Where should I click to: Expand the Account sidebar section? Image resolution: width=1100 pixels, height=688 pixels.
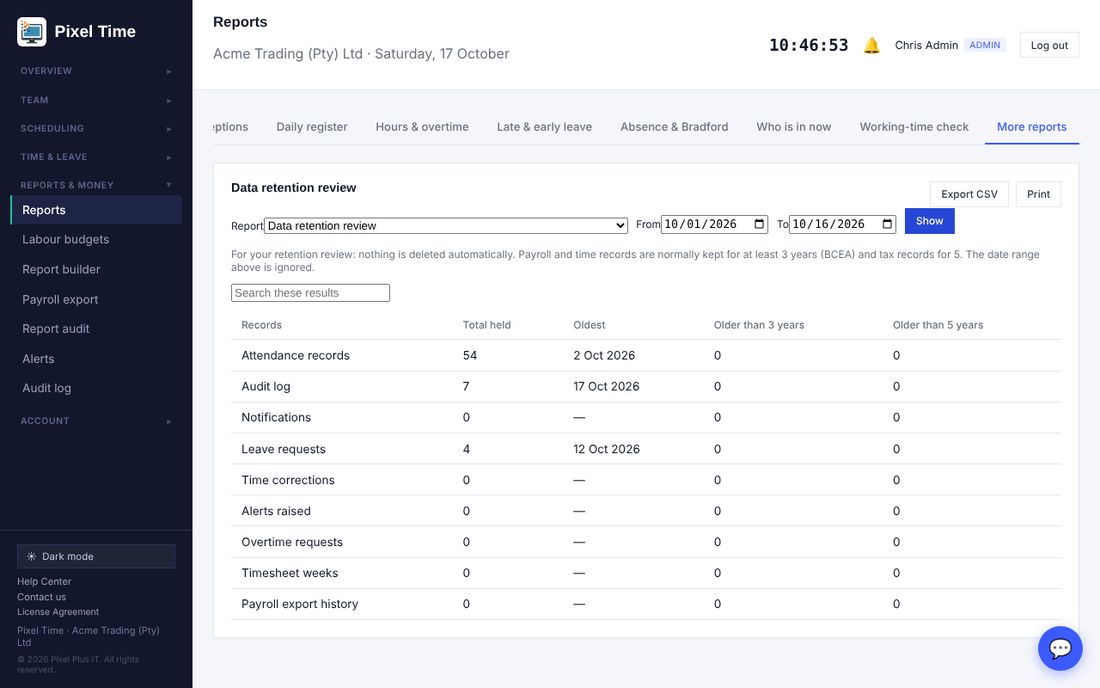96,421
